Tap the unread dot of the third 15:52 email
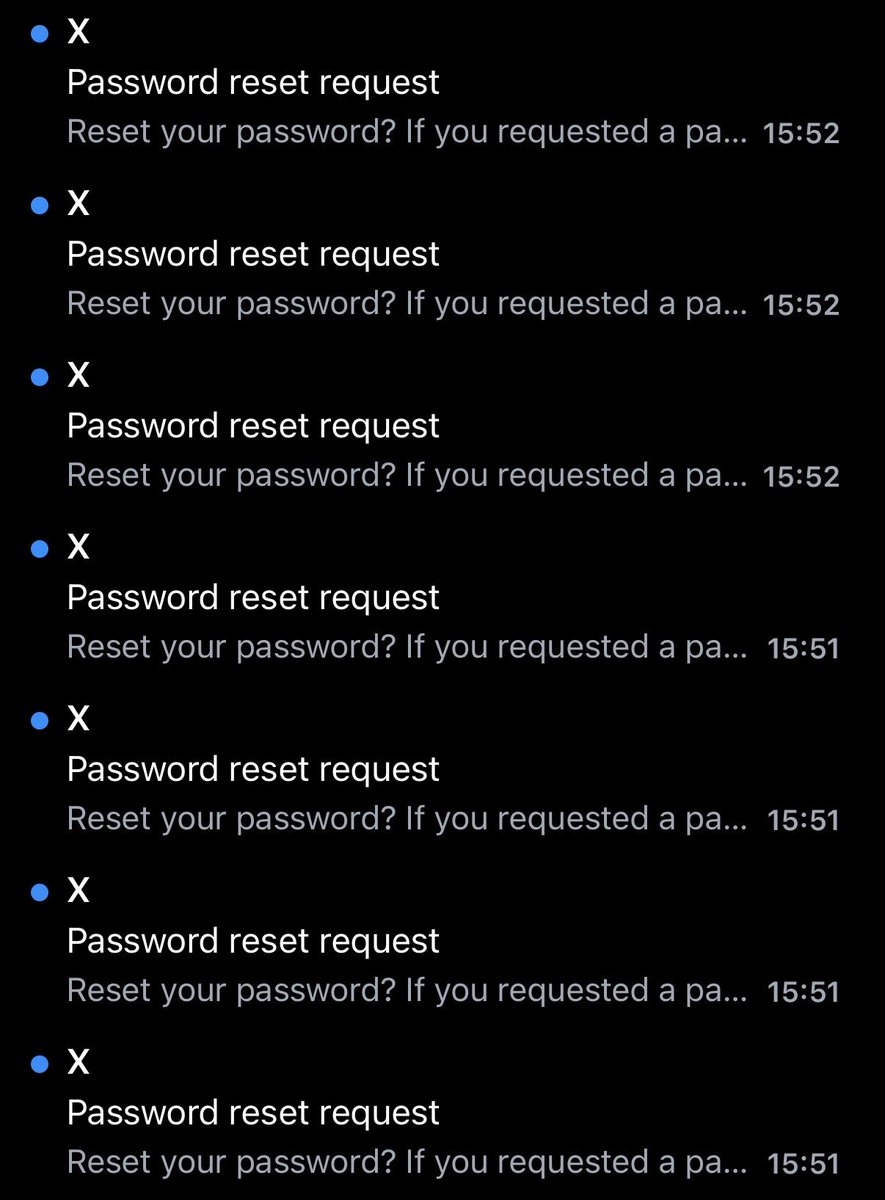 click(40, 377)
